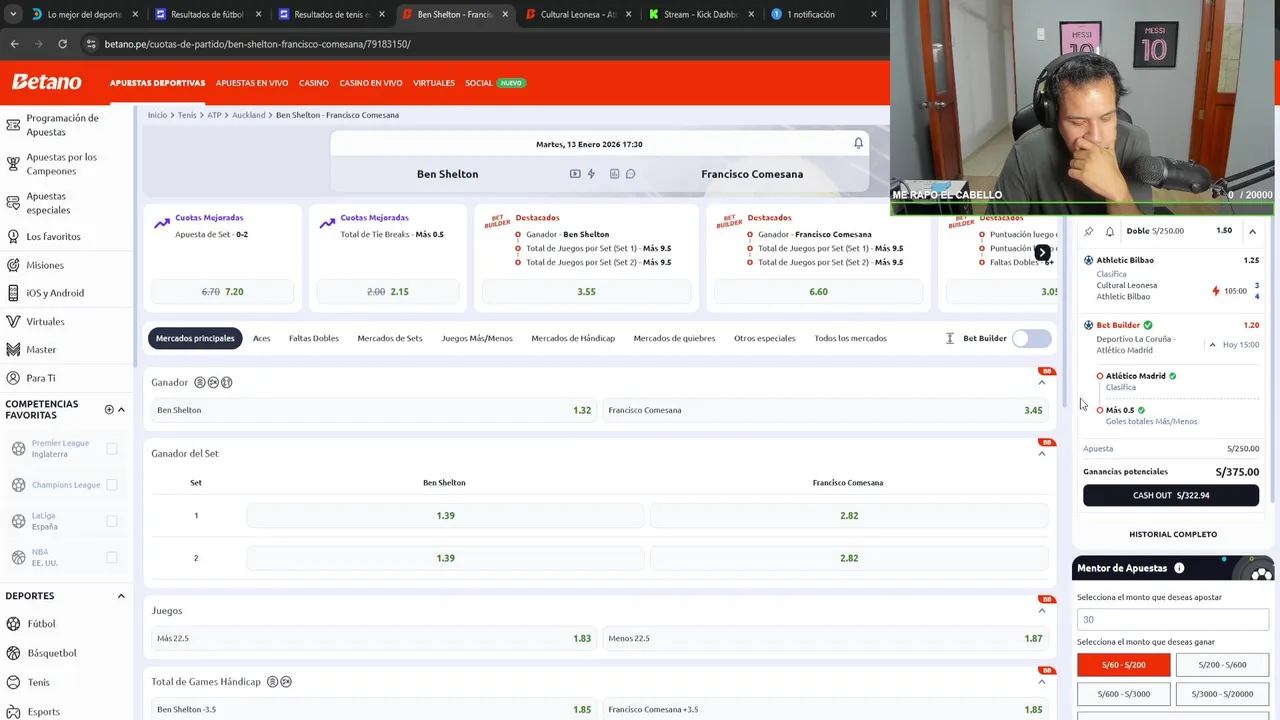Click the amount to bet input field
This screenshot has width=1280, height=720.
[x=1173, y=620]
